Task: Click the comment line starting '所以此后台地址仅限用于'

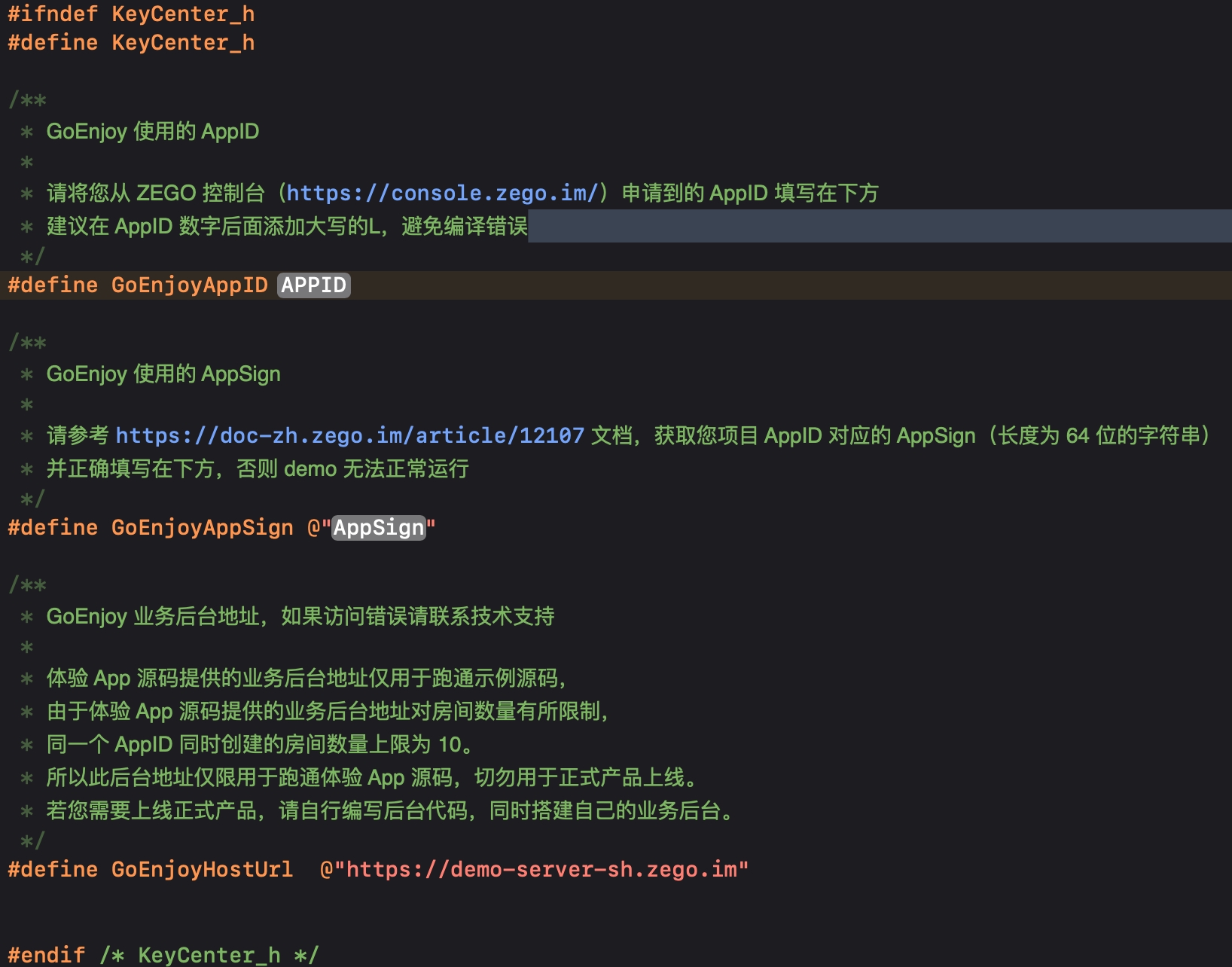Action: click(374, 778)
